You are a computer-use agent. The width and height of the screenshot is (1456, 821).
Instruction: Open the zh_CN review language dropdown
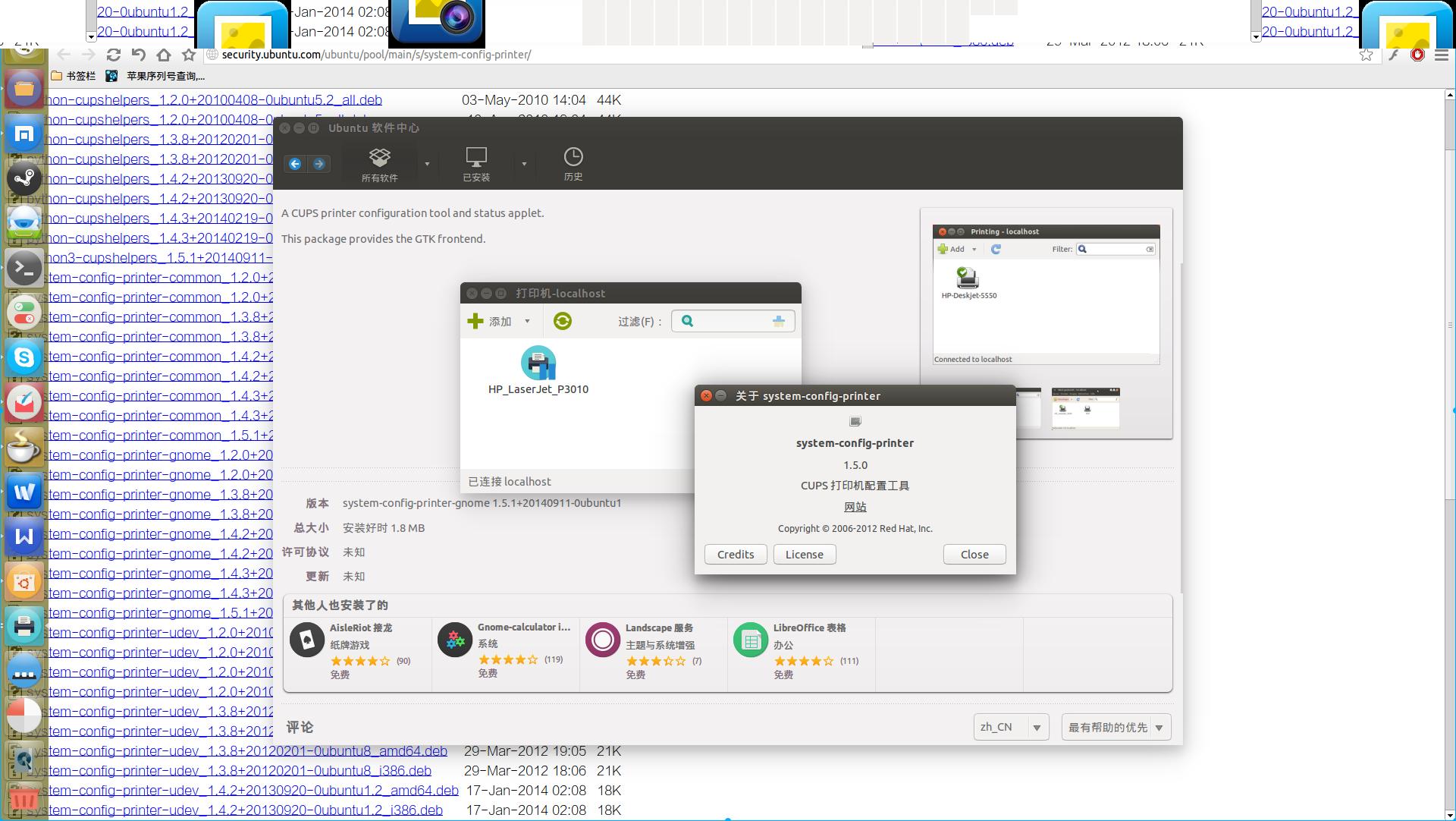click(1012, 727)
